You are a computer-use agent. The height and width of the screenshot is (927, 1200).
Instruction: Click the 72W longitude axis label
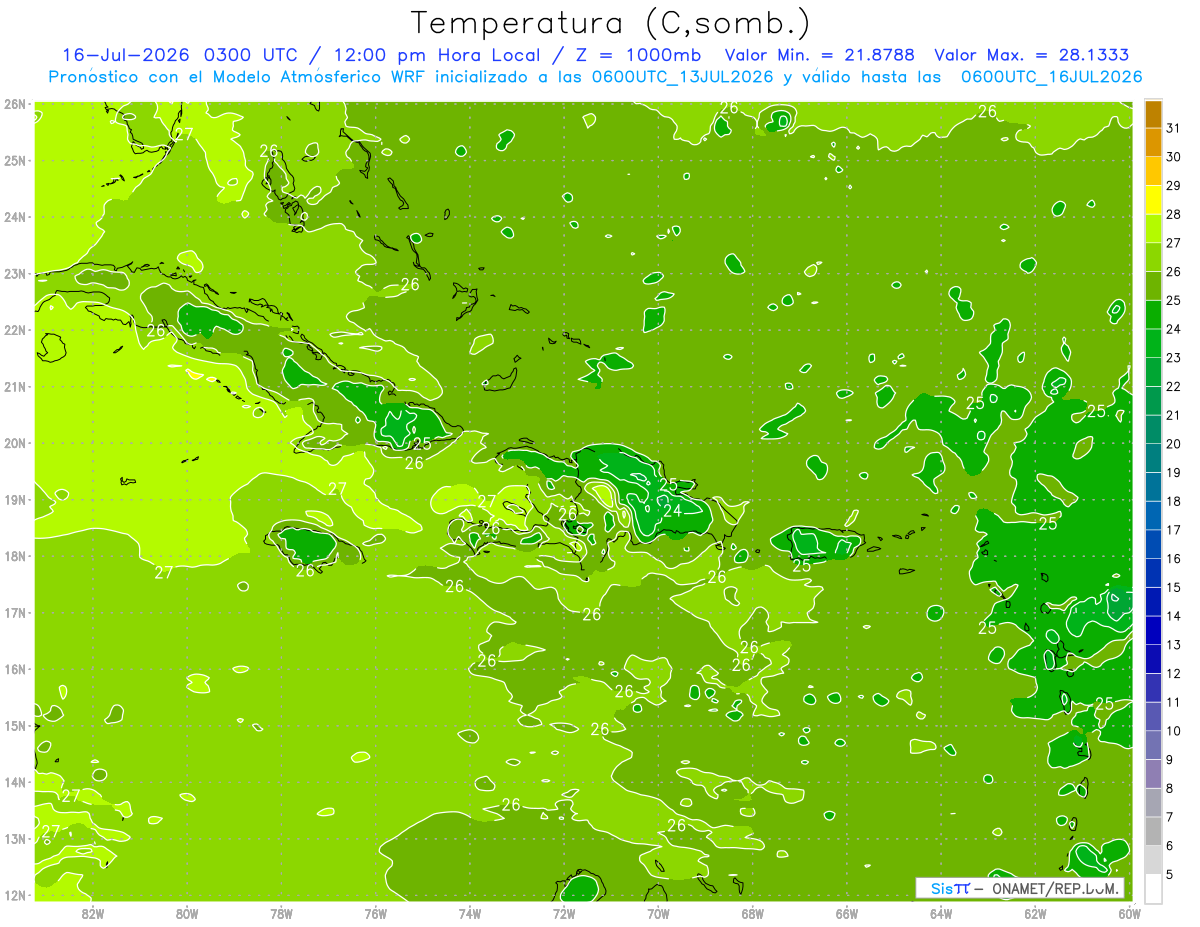pos(564,913)
